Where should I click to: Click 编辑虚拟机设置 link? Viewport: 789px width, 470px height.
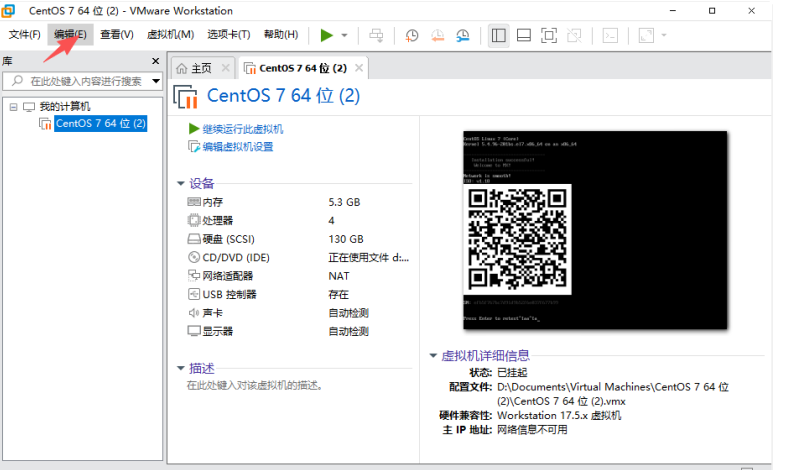tap(238, 147)
